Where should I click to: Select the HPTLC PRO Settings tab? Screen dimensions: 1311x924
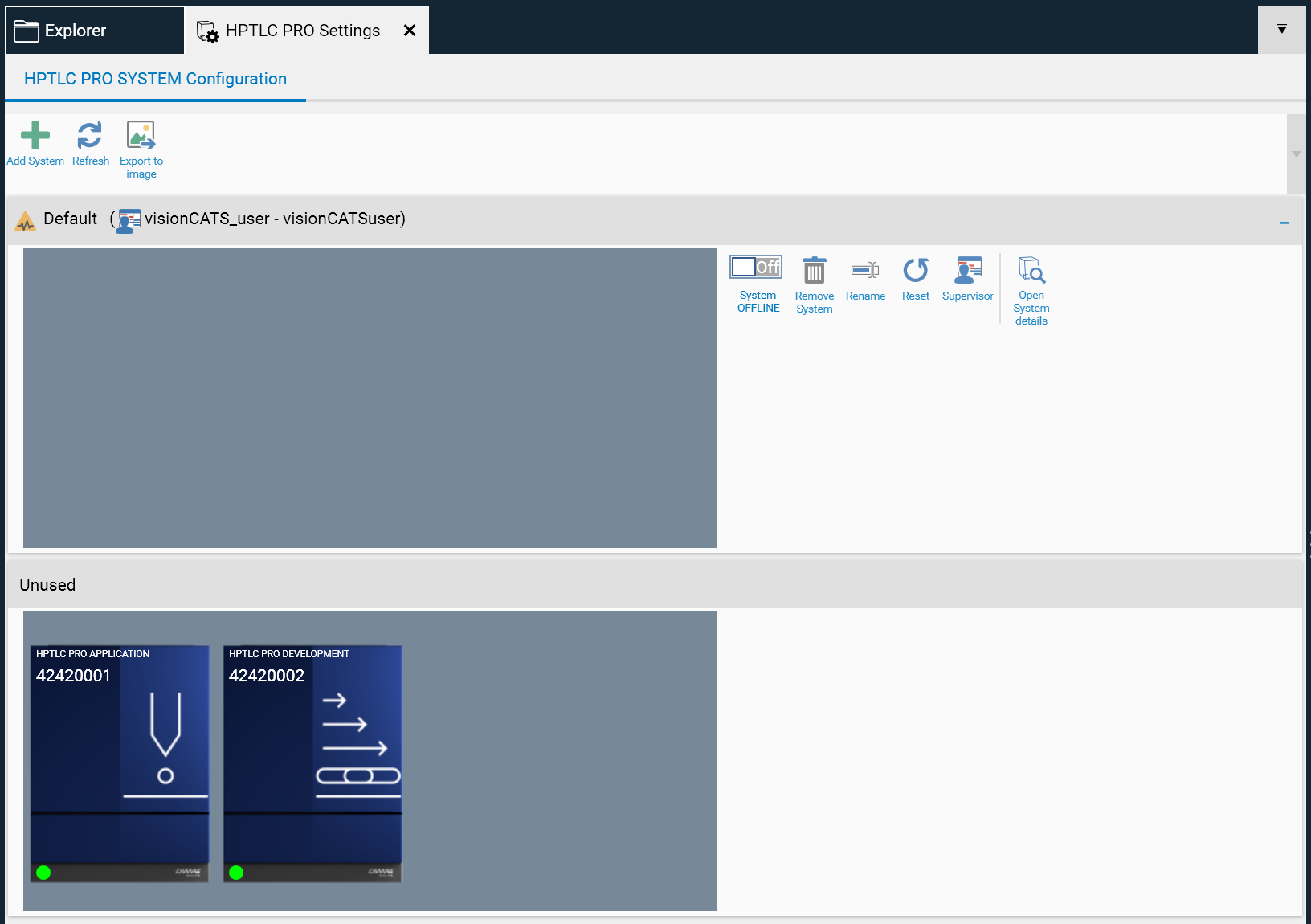302,31
